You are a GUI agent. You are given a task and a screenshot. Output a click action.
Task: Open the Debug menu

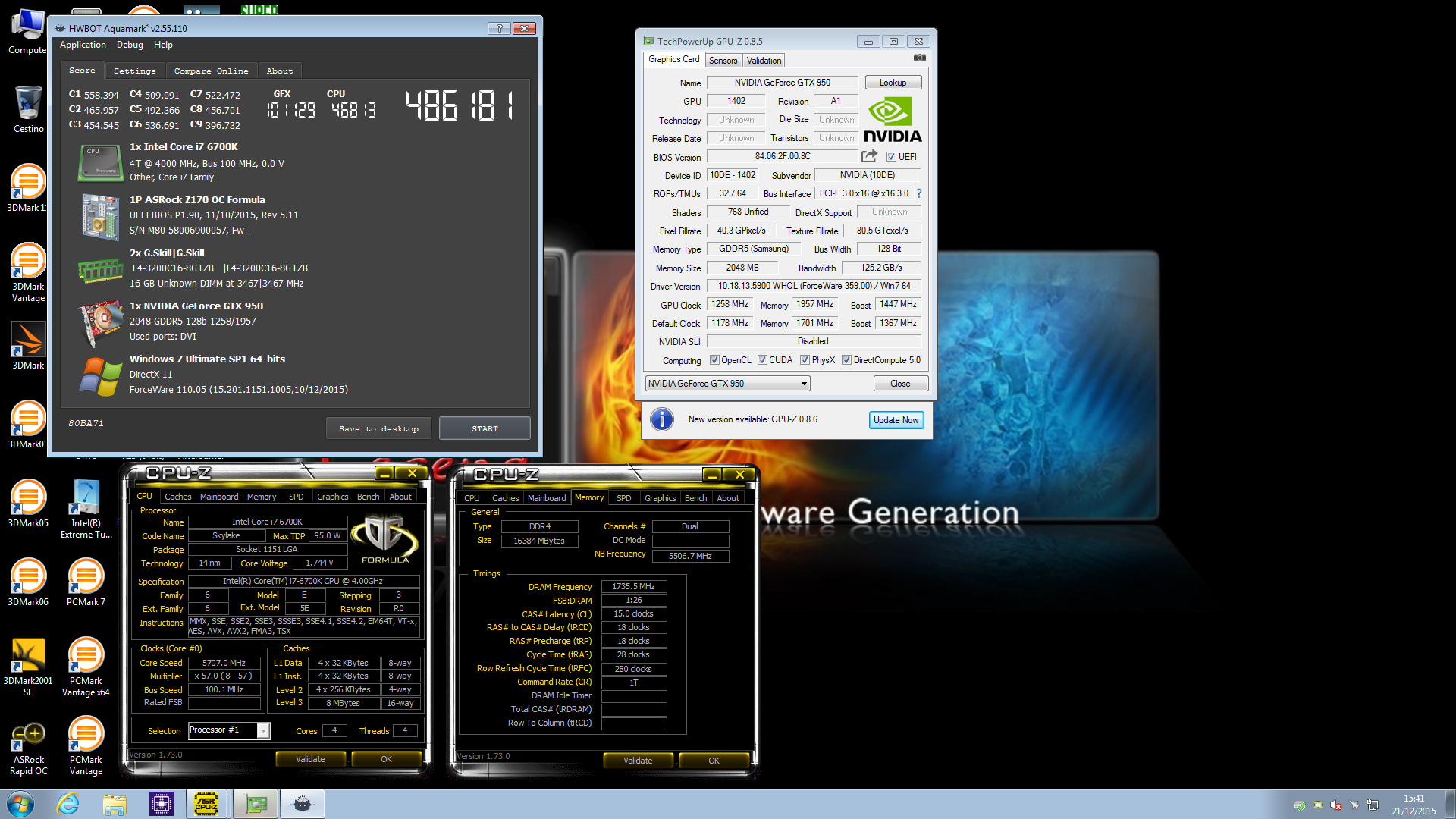coord(130,45)
